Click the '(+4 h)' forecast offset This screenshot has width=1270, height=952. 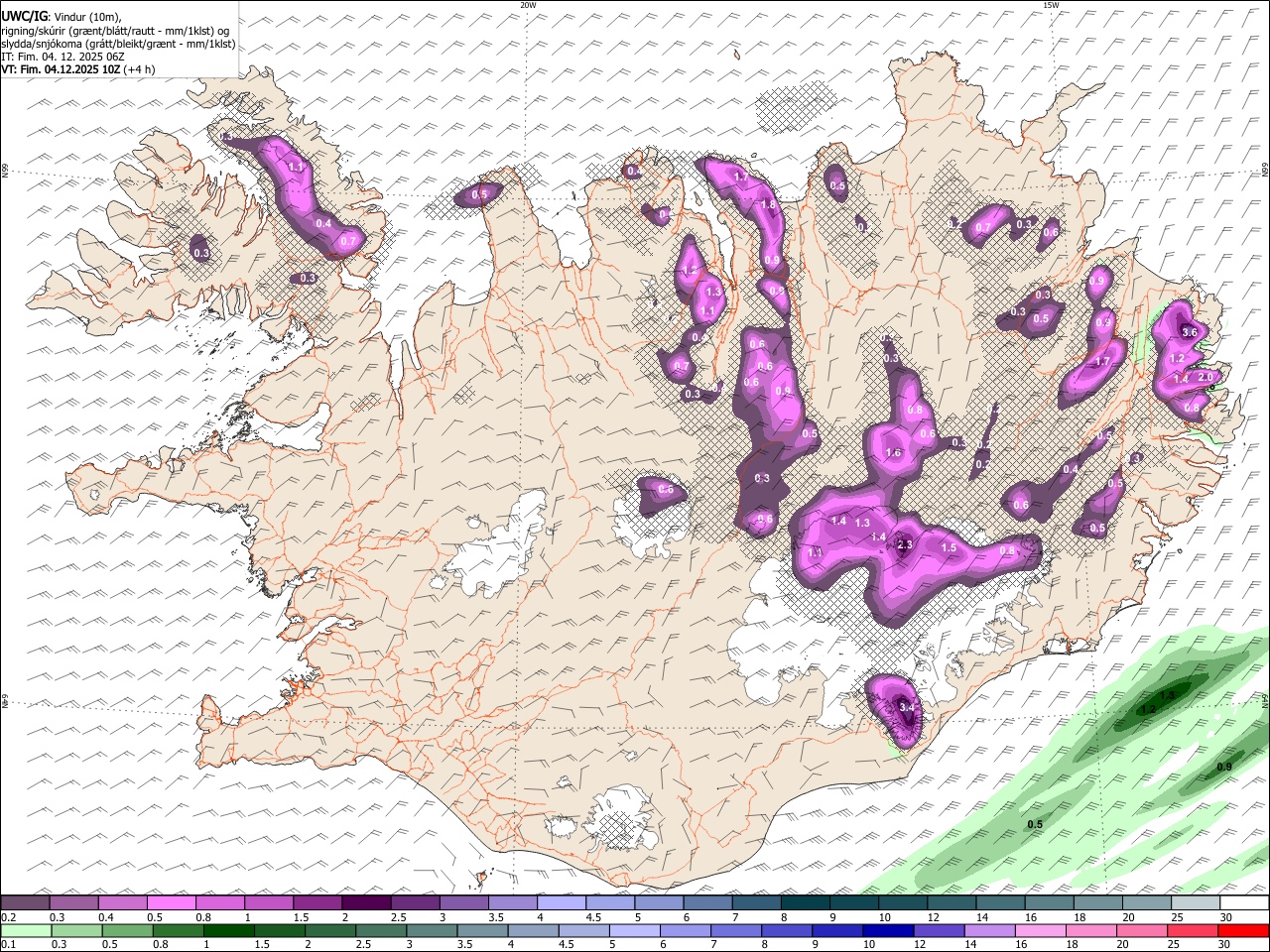[140, 69]
